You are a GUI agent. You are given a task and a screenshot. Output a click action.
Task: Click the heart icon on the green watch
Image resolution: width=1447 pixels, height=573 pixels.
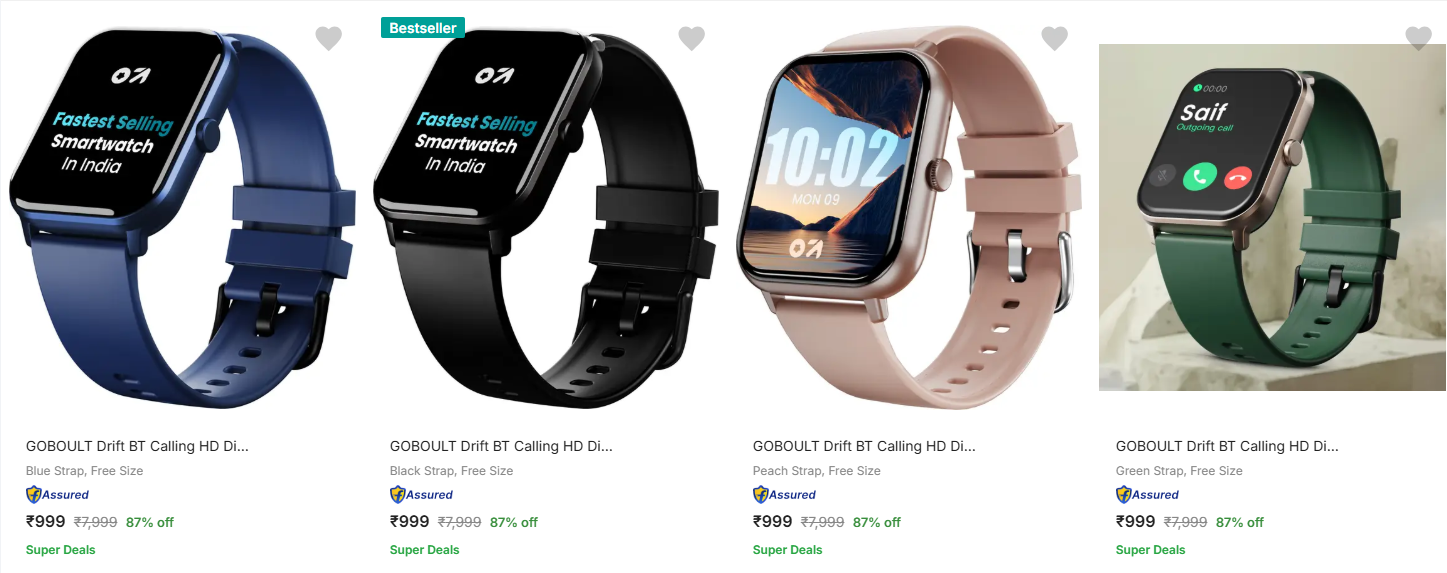1418,38
